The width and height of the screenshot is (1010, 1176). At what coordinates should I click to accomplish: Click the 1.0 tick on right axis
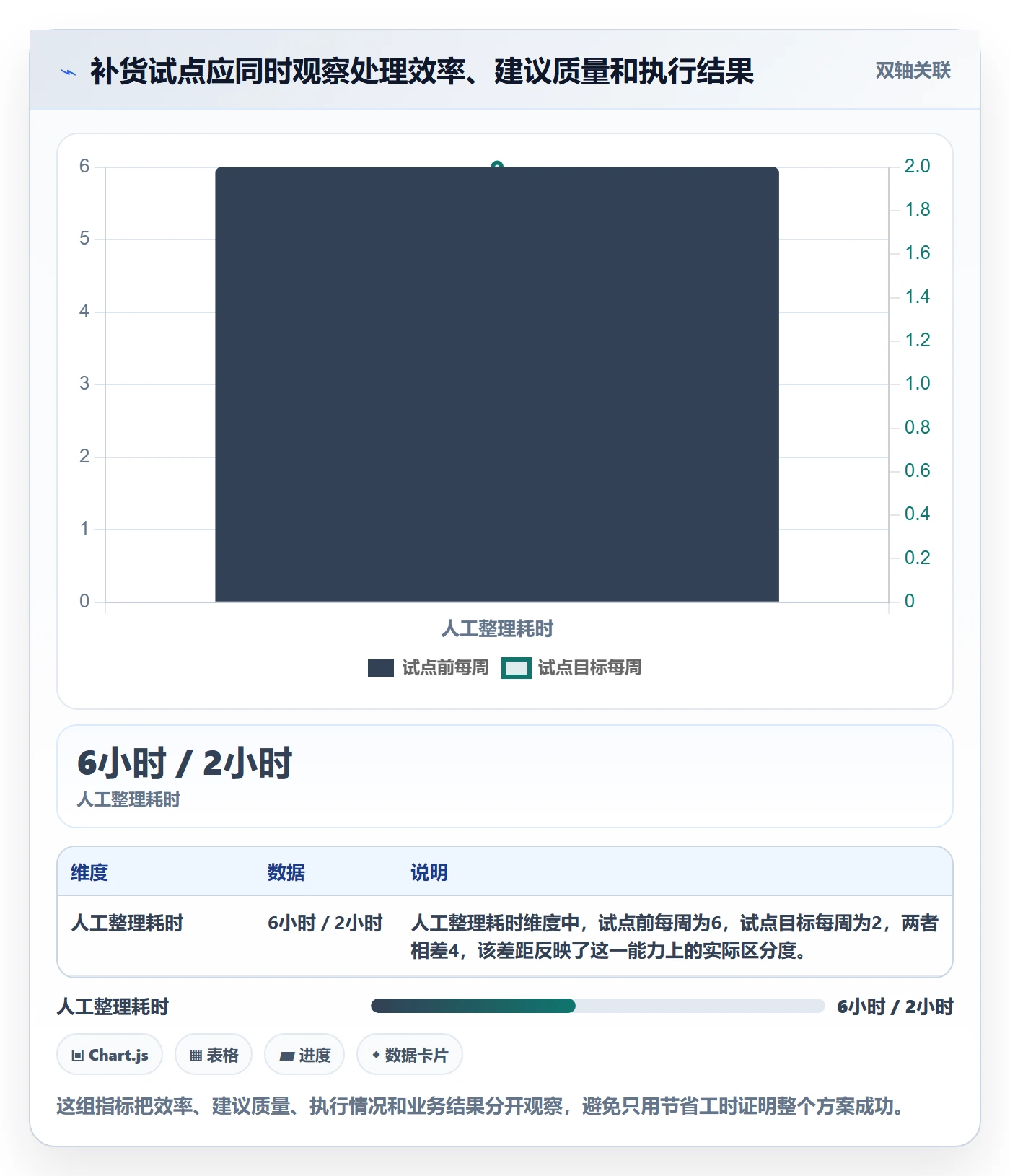(x=917, y=383)
